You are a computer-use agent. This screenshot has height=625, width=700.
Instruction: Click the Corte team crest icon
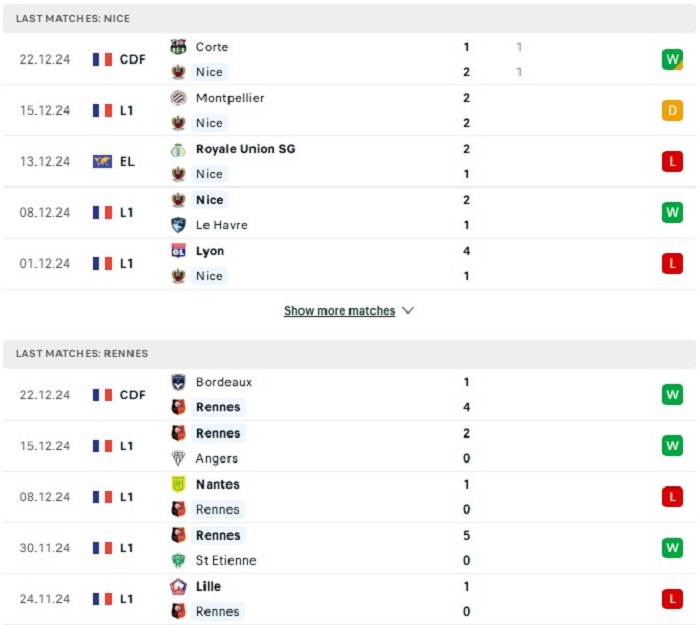click(179, 47)
